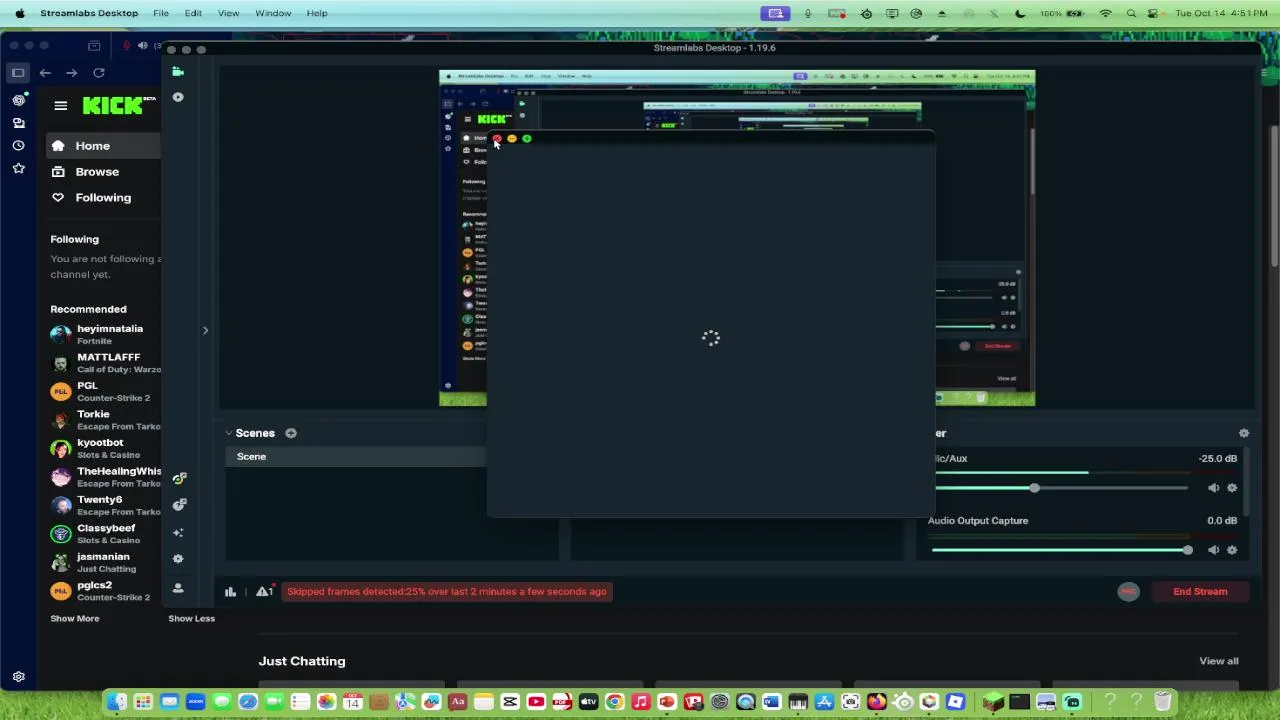Image resolution: width=1280 pixels, height=720 pixels.
Task: Open the View menu
Action: tap(228, 13)
